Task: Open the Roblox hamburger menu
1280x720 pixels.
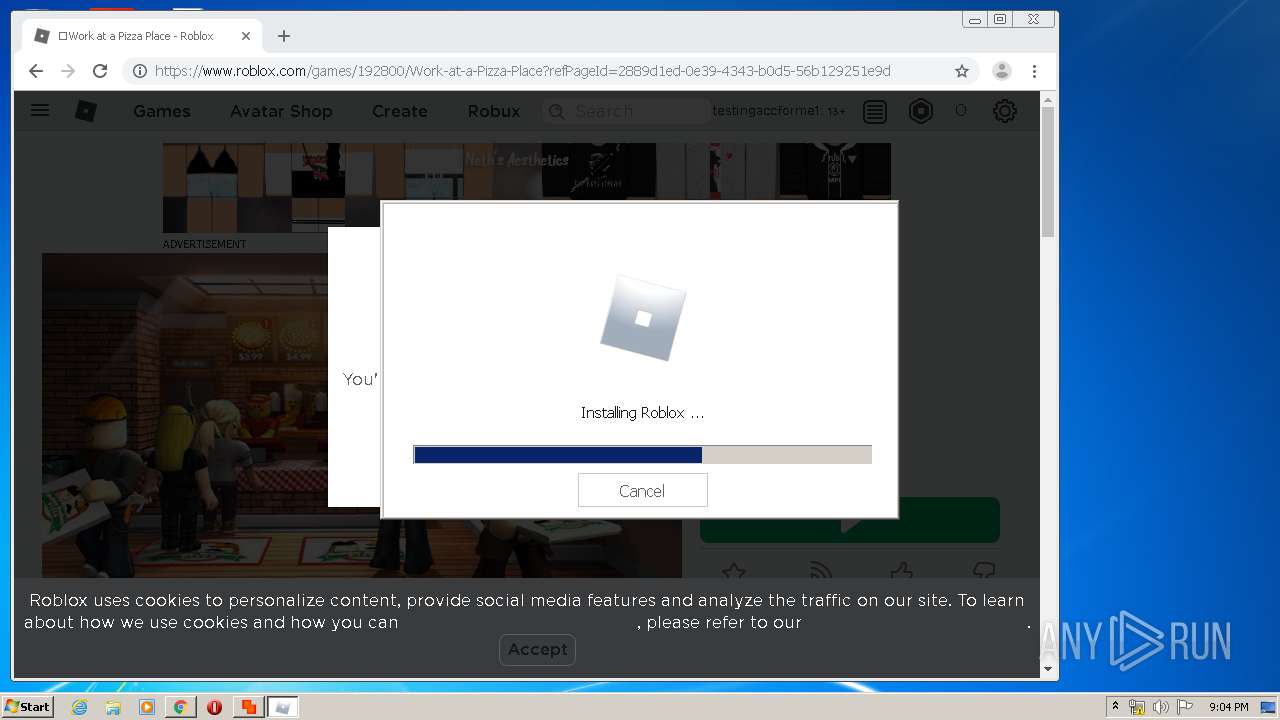Action: point(40,111)
